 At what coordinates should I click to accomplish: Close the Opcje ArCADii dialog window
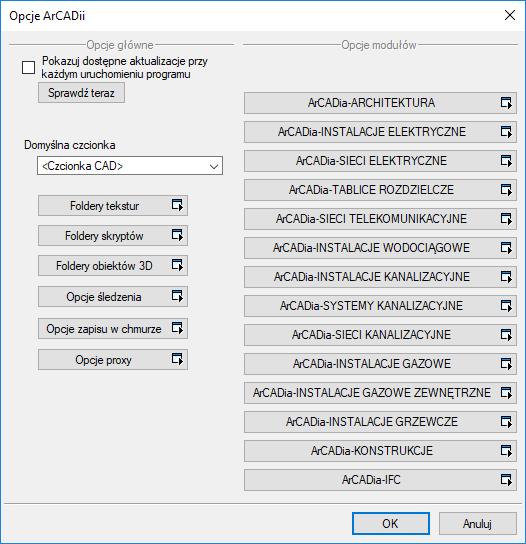tap(510, 15)
